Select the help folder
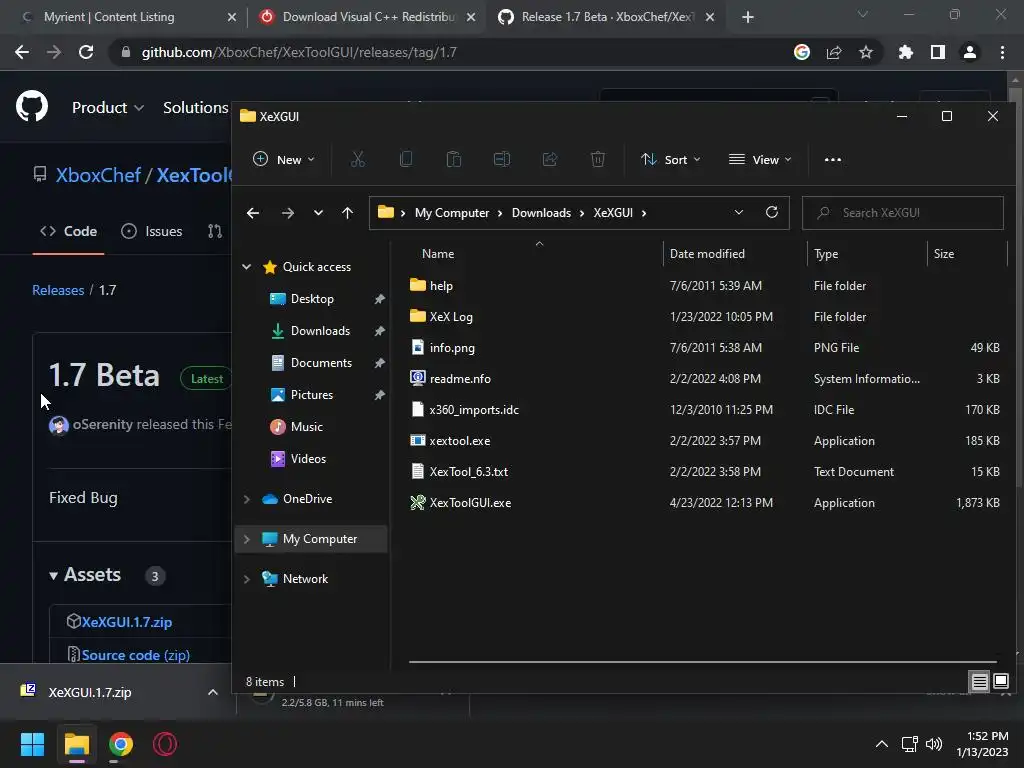1024x768 pixels. [x=441, y=285]
